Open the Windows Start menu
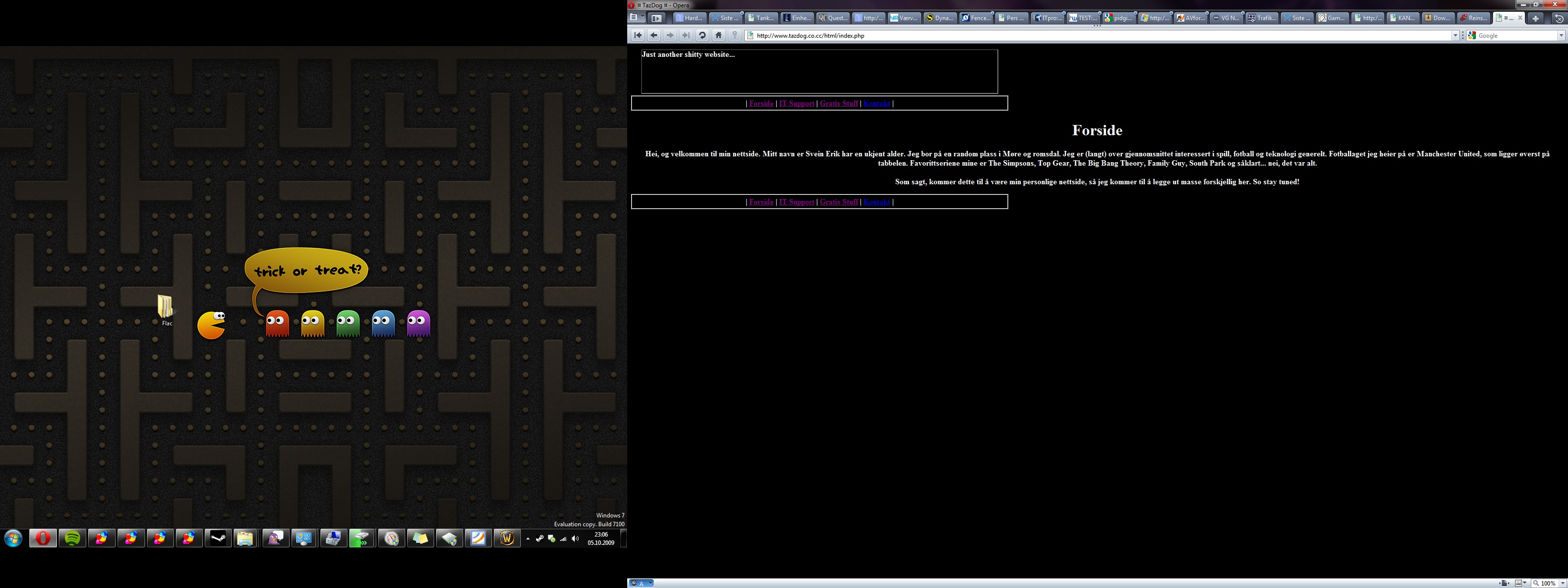This screenshot has width=1568, height=588. tap(13, 538)
